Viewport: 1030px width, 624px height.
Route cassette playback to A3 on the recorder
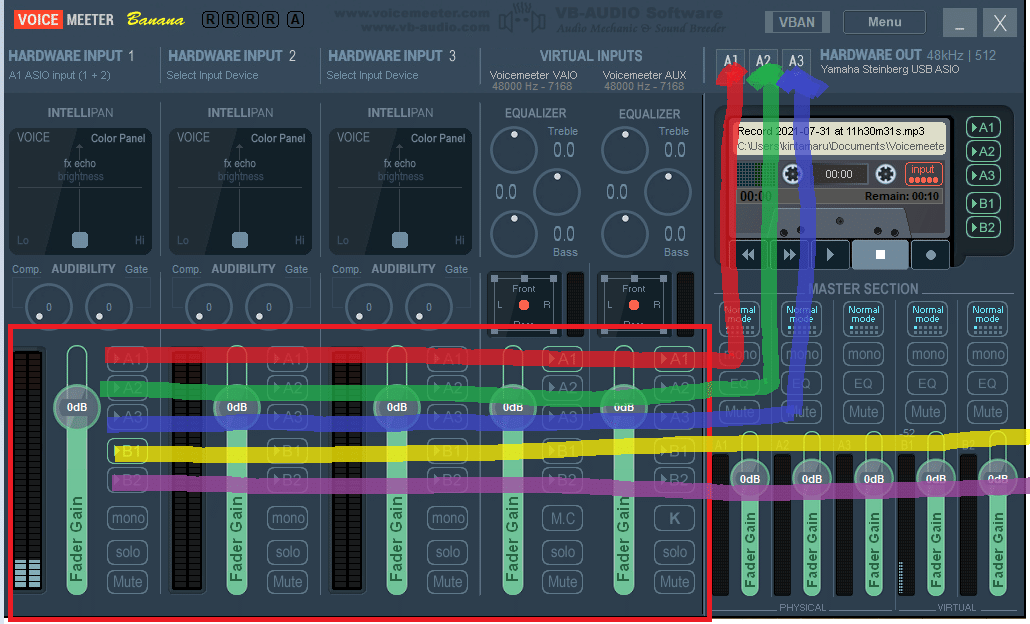[983, 175]
